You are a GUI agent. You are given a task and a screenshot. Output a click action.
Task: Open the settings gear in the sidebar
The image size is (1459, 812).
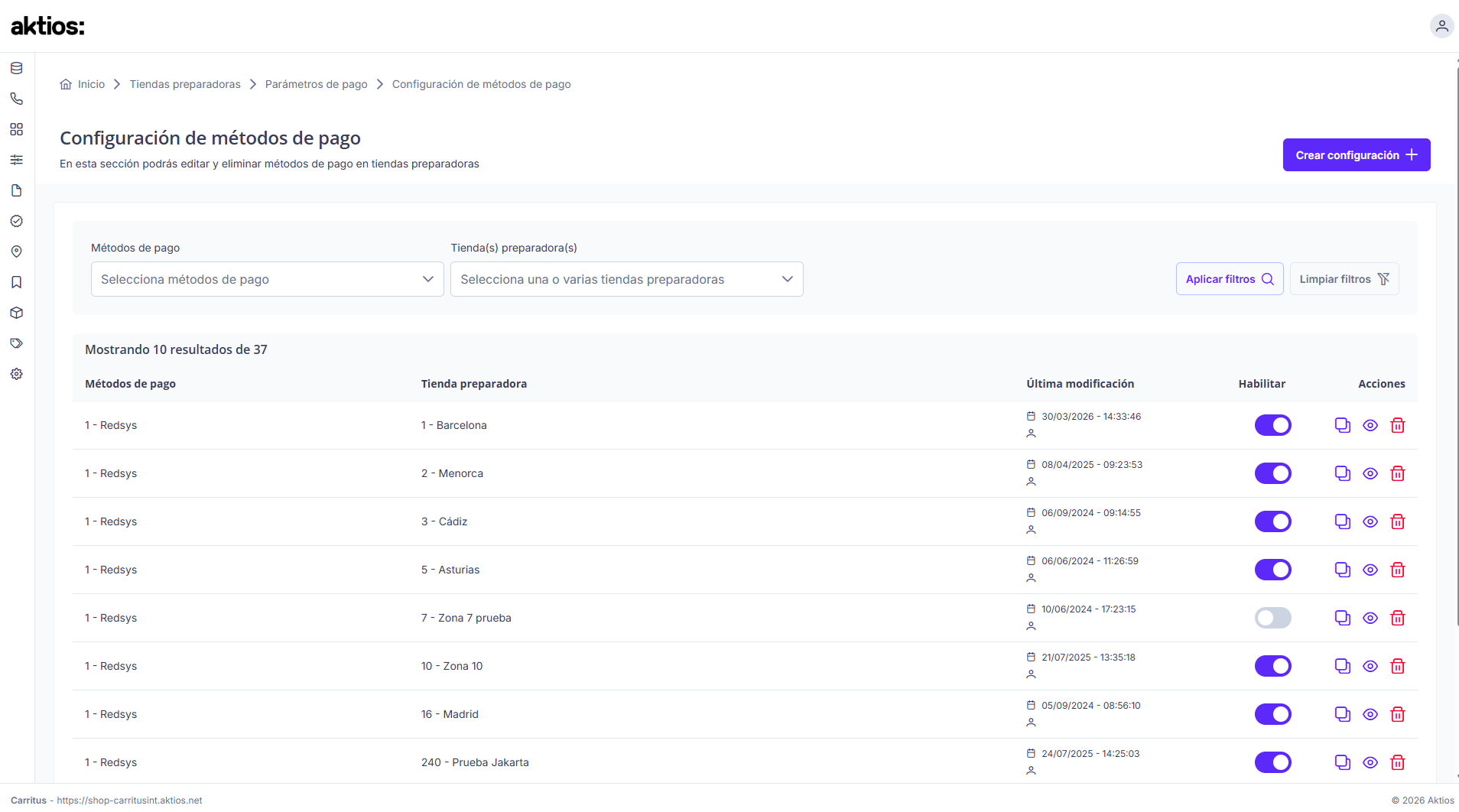coord(16,374)
